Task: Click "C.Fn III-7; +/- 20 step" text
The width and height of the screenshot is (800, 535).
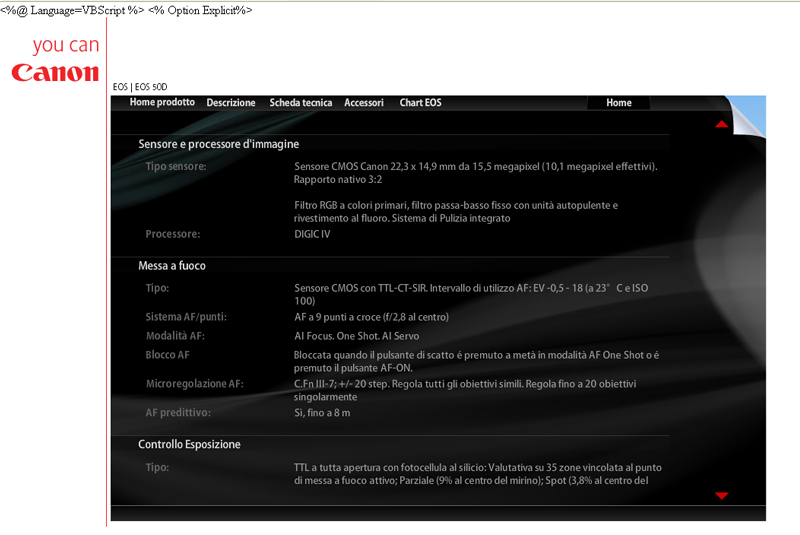Action: tap(341, 384)
